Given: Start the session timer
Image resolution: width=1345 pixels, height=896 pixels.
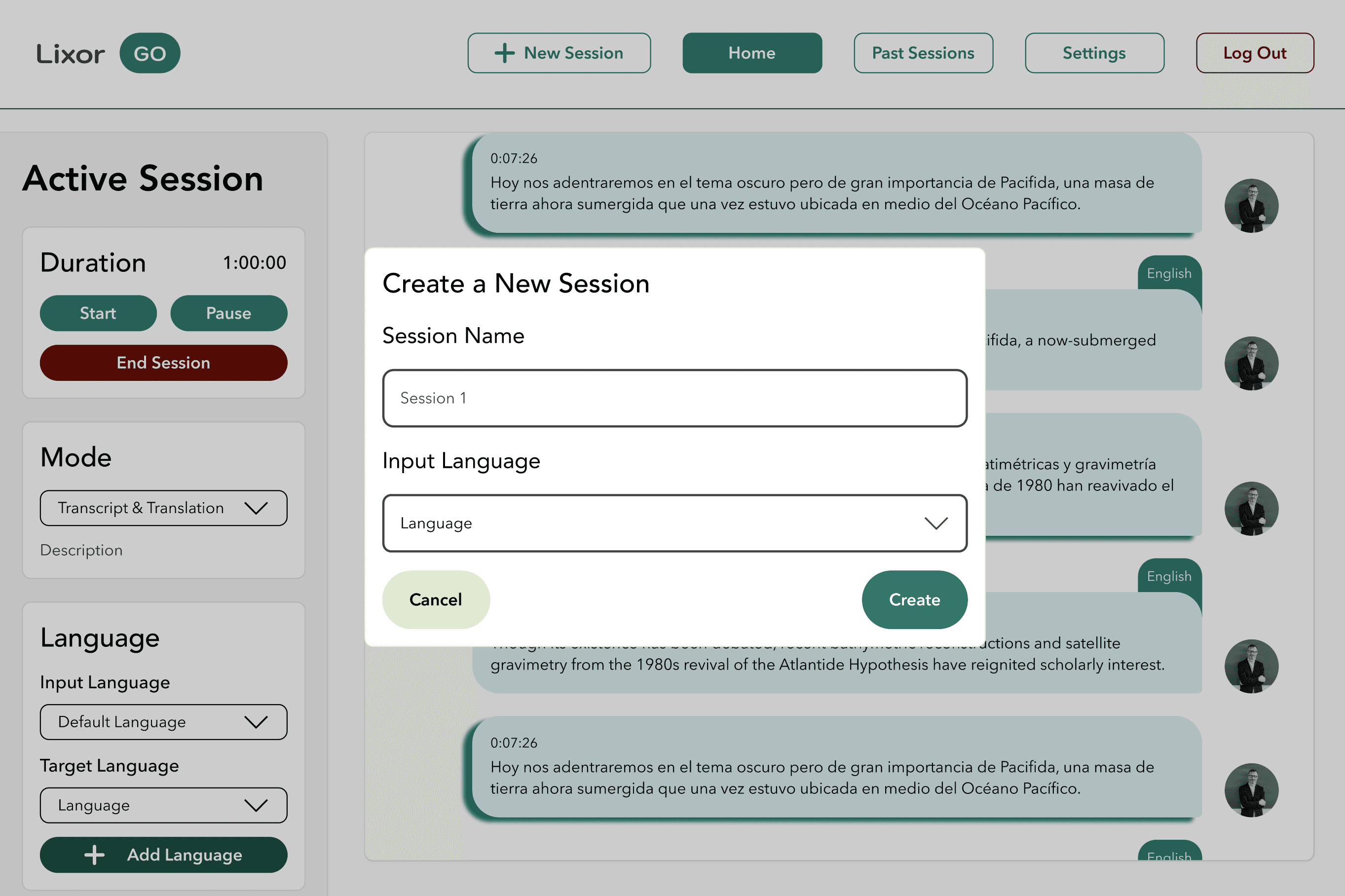Looking at the screenshot, I should 98,313.
